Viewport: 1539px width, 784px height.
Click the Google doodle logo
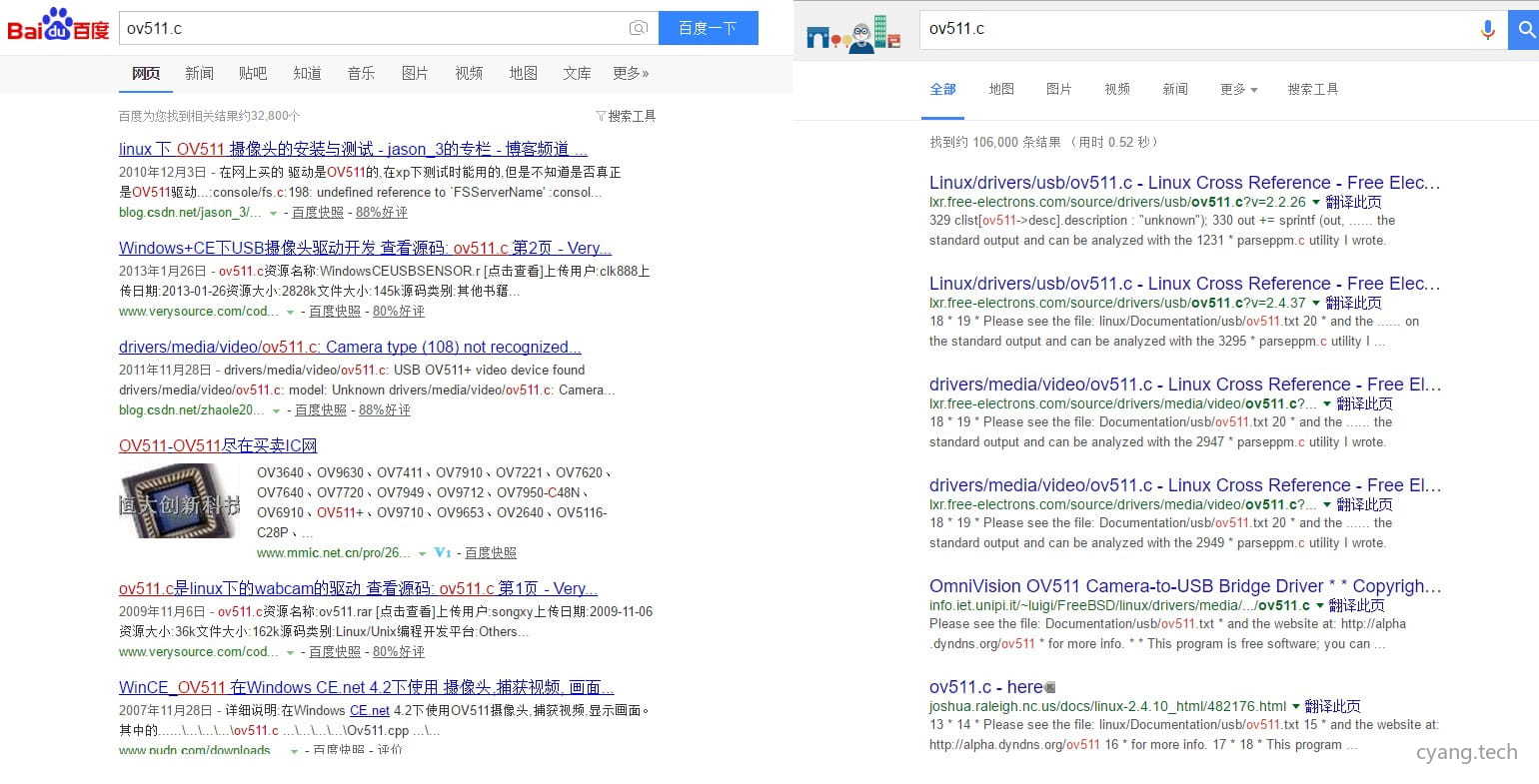(852, 30)
